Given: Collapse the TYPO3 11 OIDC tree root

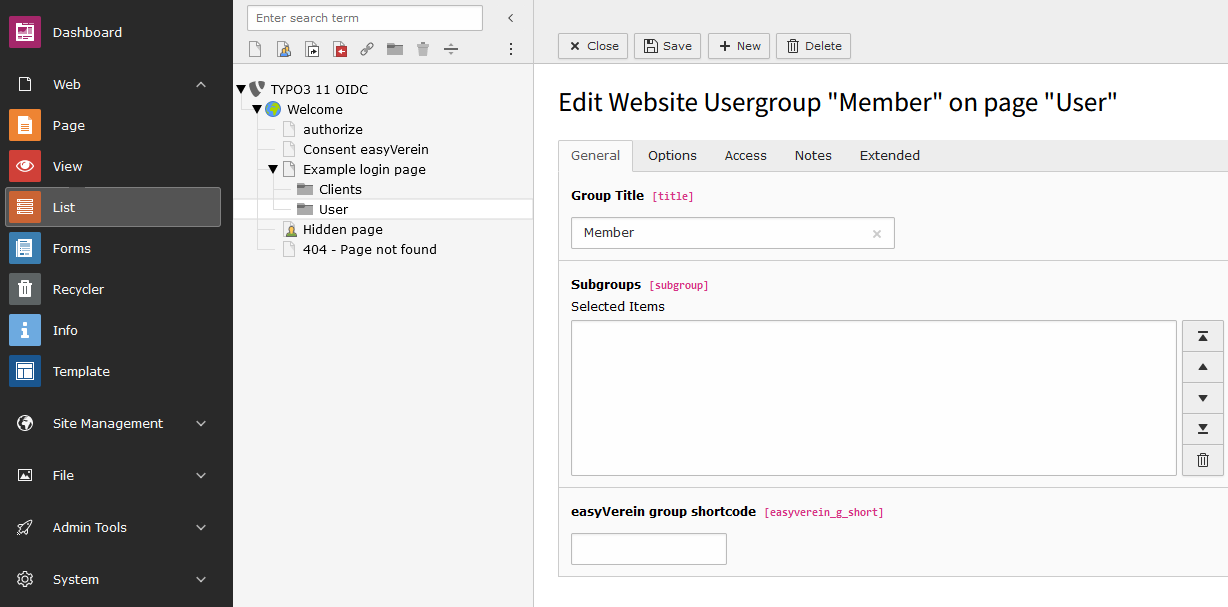Looking at the screenshot, I should 241,90.
